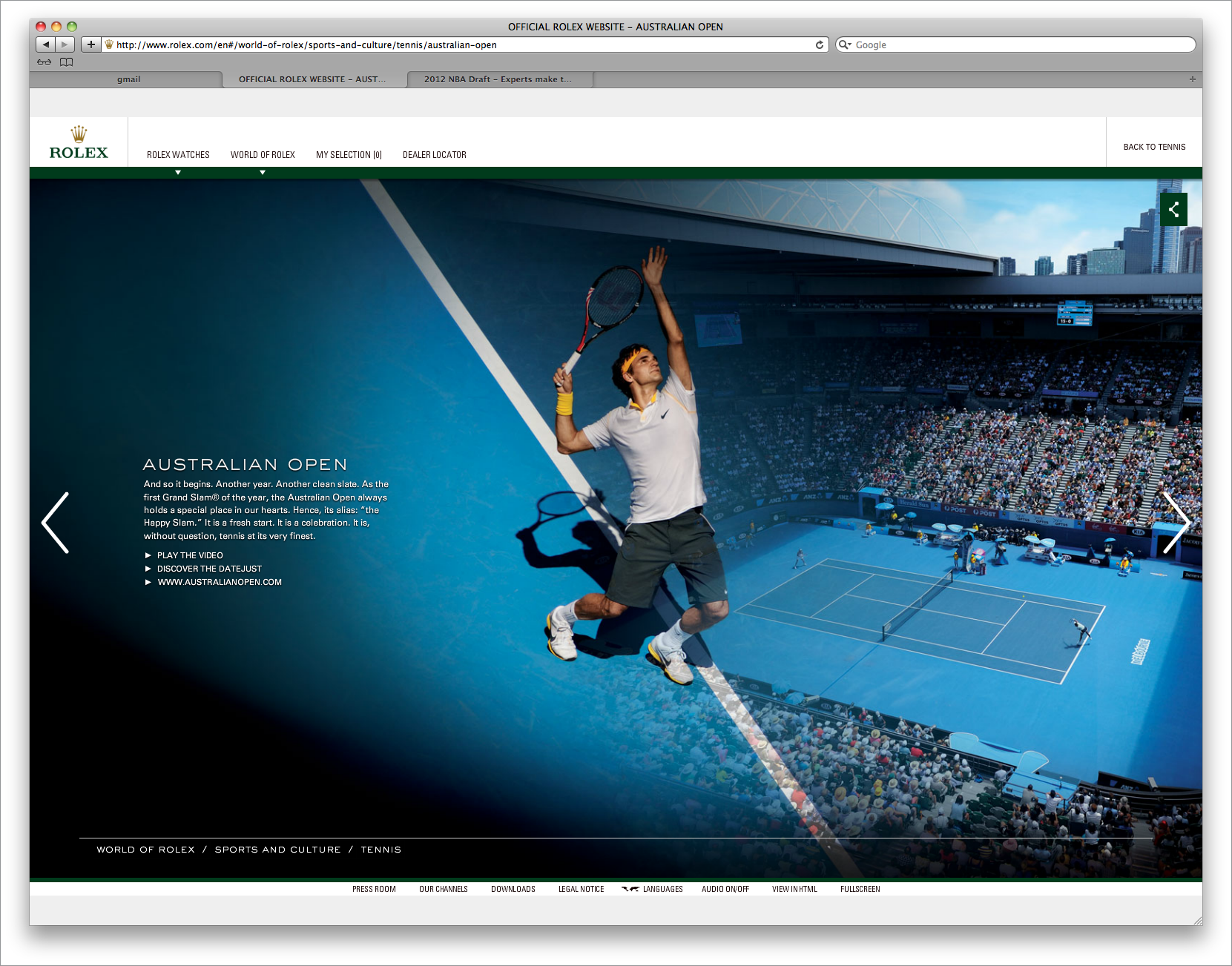
Task: Toggle Audio On/Off
Action: (x=725, y=889)
